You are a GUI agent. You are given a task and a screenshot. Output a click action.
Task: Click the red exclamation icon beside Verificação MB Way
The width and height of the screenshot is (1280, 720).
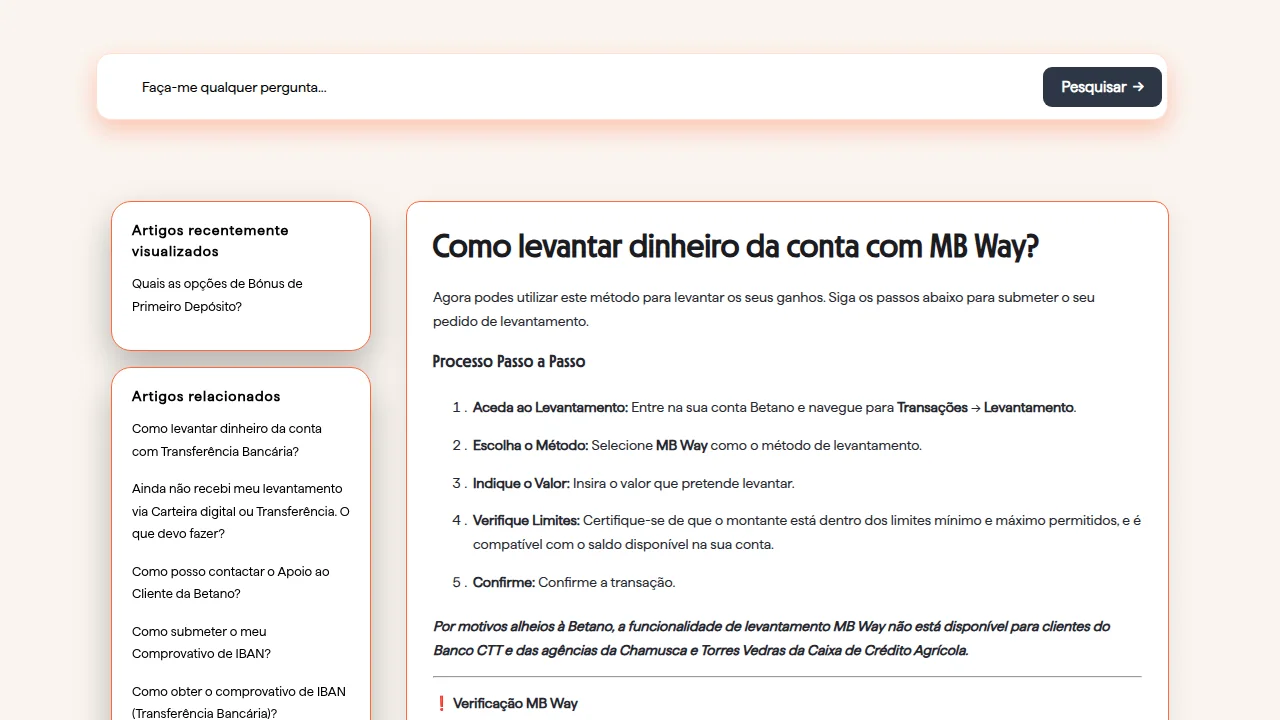[x=442, y=703]
